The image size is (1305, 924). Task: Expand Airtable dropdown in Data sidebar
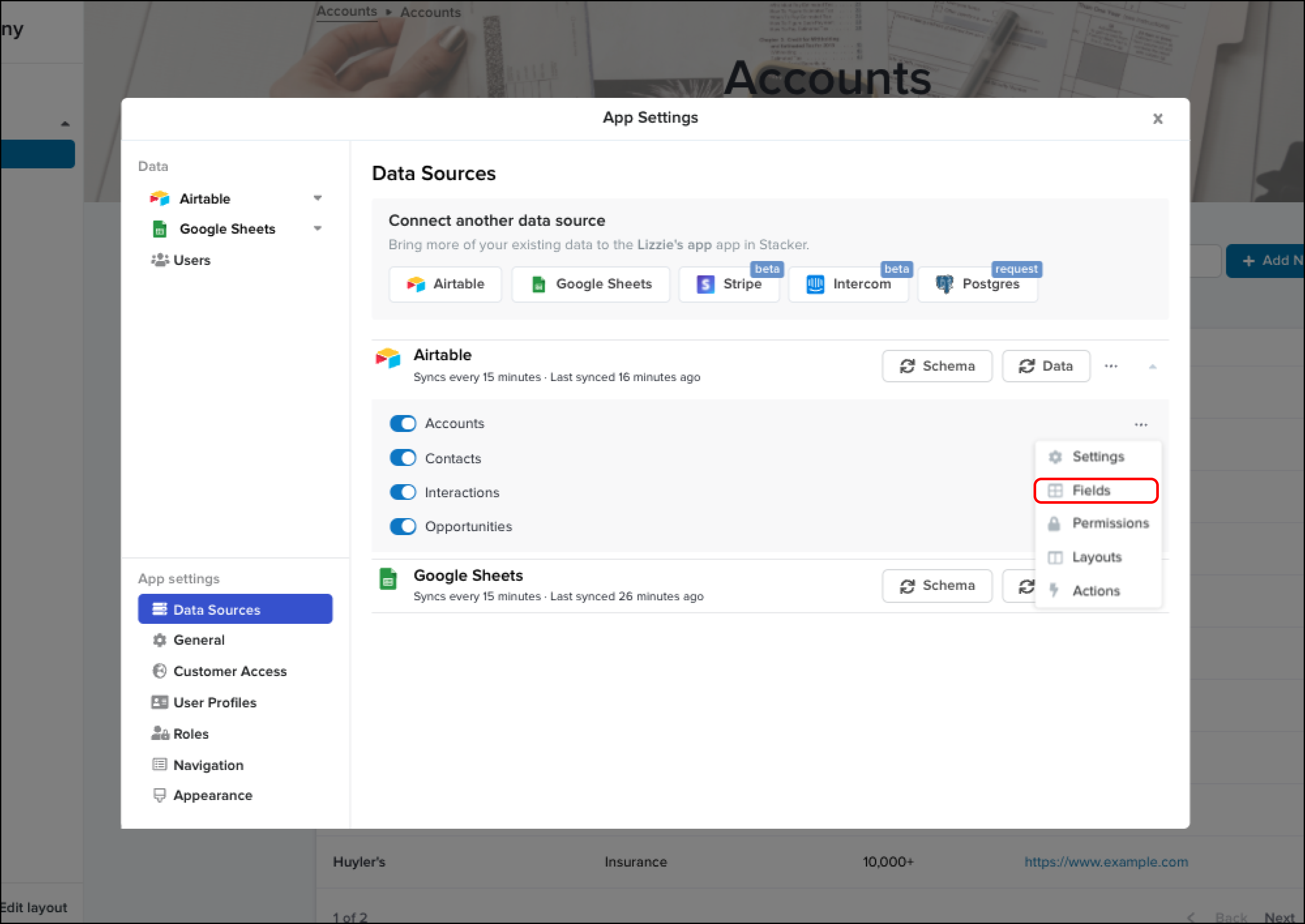(318, 198)
